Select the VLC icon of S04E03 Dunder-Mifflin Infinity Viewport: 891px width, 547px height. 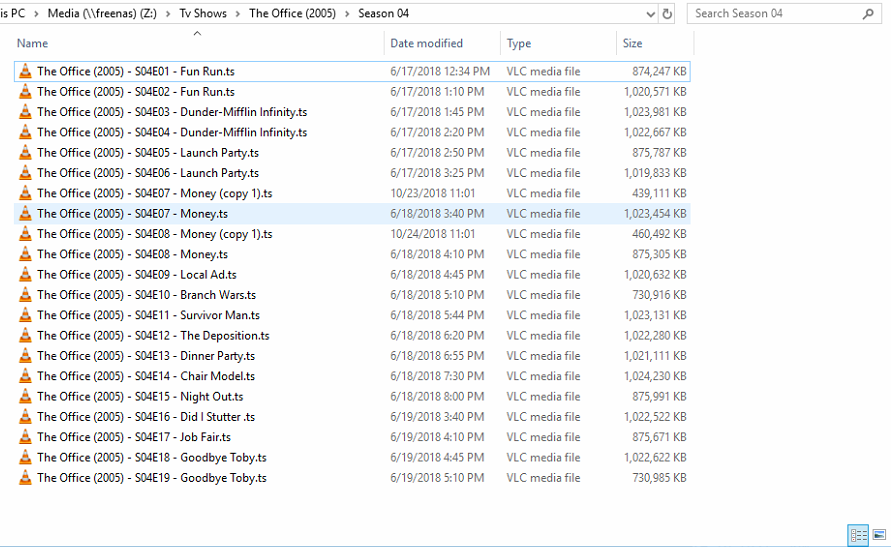25,112
